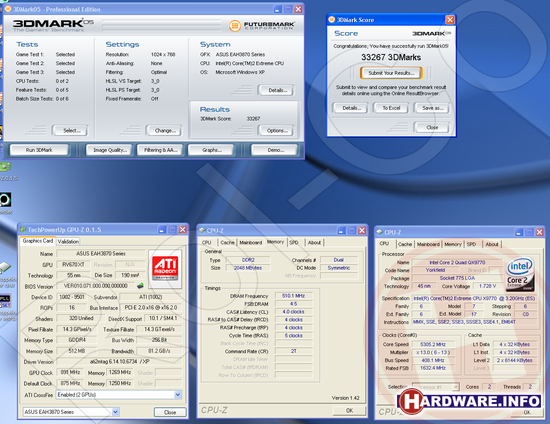
Task: Click Resolution value 1024 x 768
Action: coord(163,54)
